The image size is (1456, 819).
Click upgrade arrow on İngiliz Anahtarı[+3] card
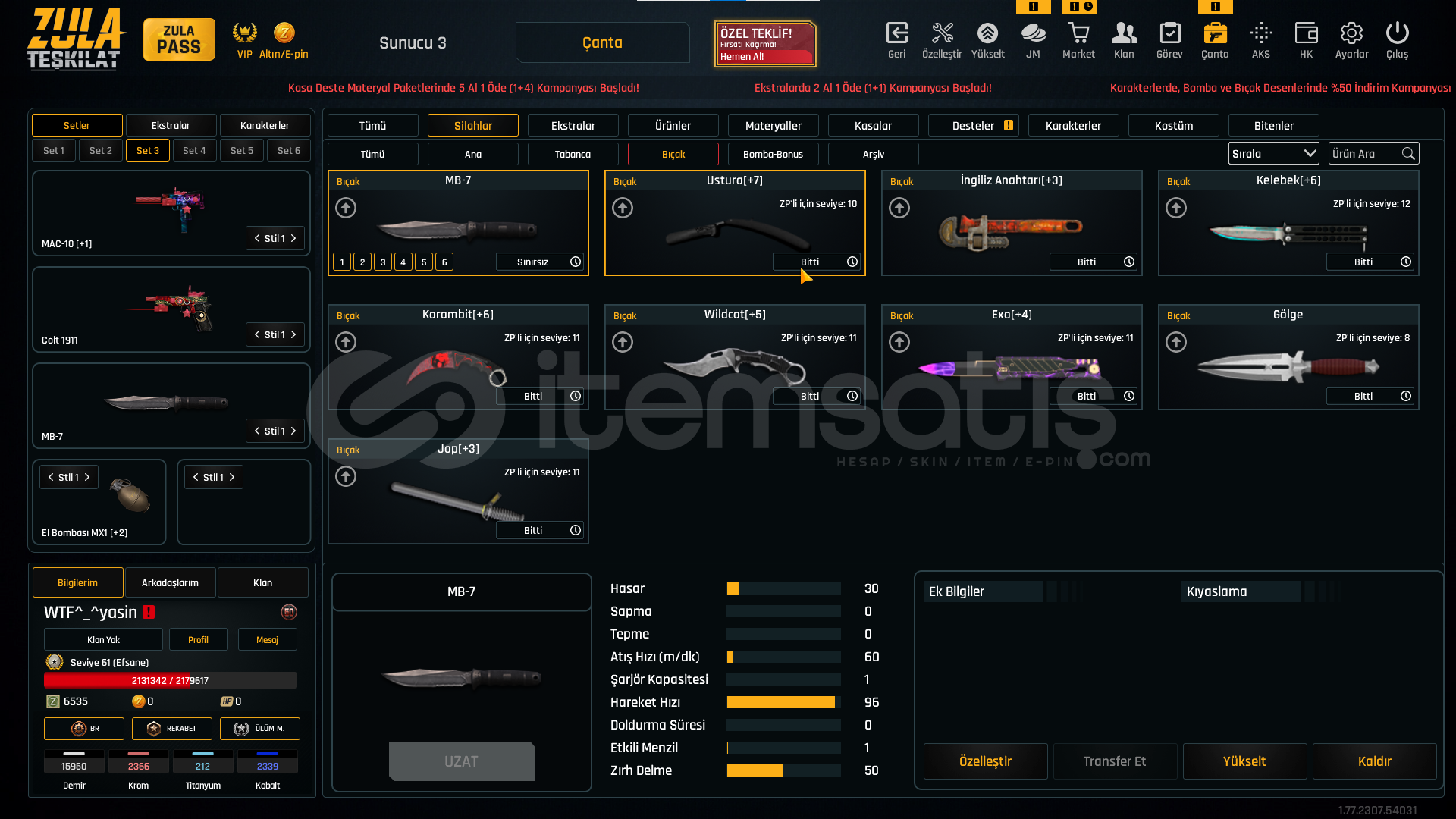coord(899,208)
